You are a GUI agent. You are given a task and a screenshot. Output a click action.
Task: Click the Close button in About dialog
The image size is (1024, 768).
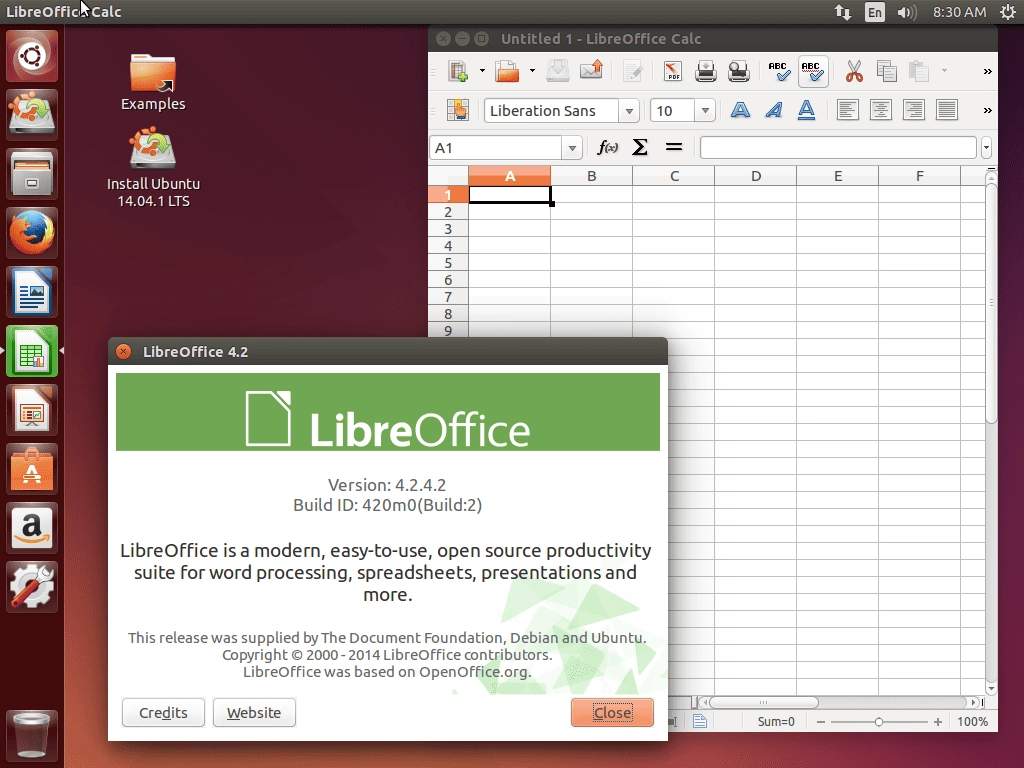tap(612, 712)
